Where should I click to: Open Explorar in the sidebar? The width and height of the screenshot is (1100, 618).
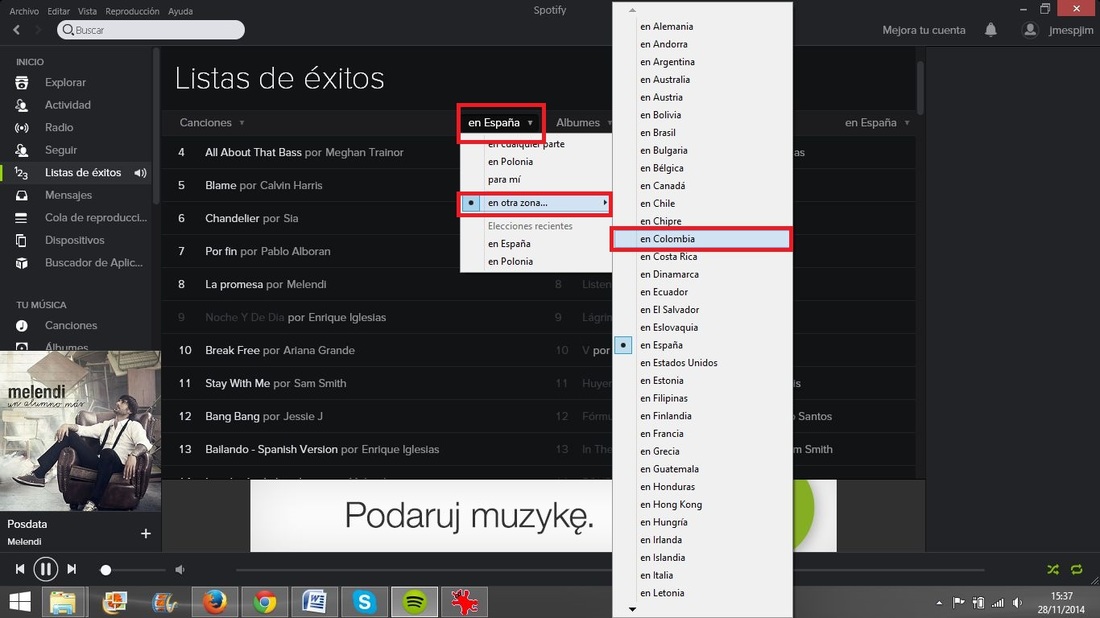[65, 82]
